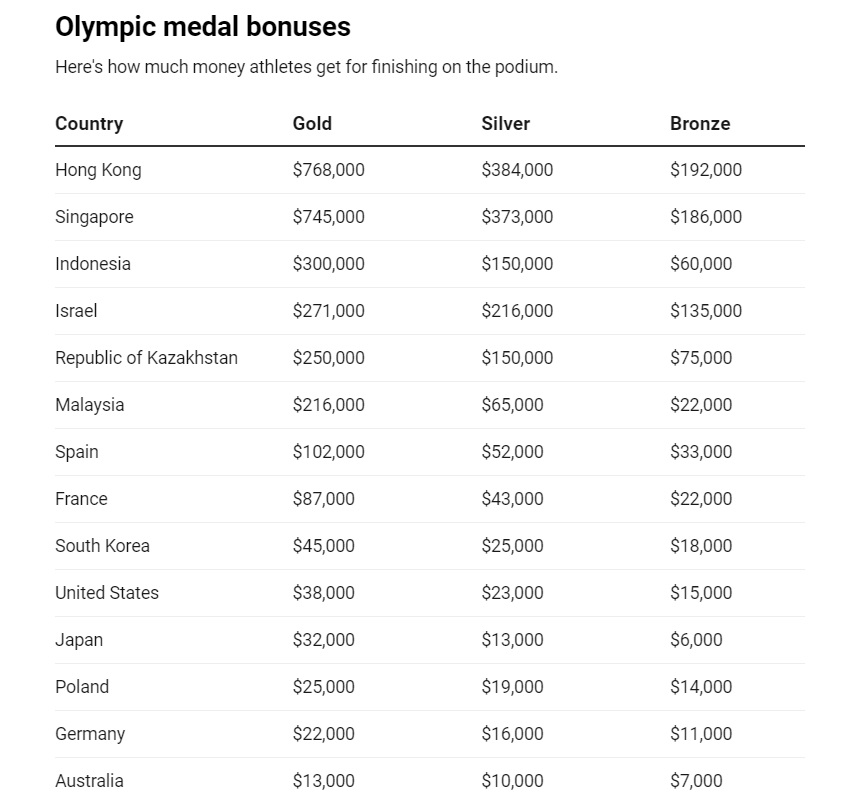Screen dimensions: 846x808
Task: Click Australia's bronze value $7,000
Action: 696,780
